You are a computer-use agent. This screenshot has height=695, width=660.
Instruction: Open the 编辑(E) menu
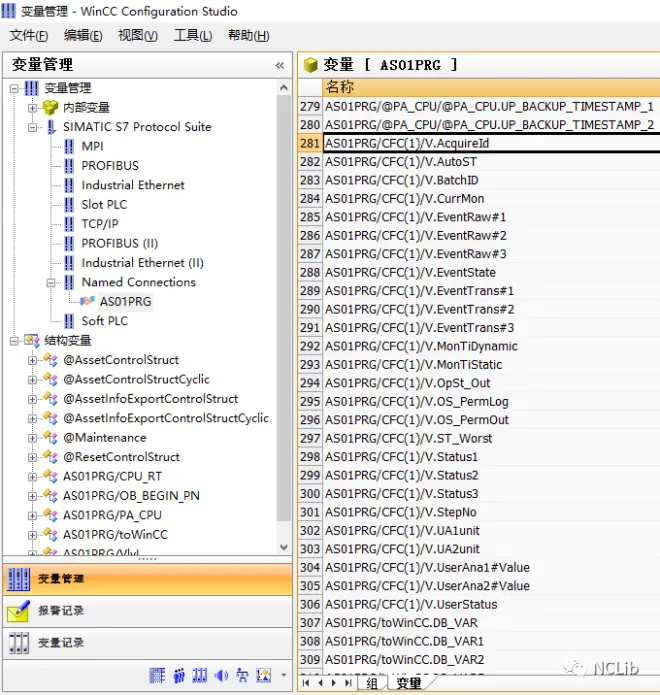click(x=83, y=35)
